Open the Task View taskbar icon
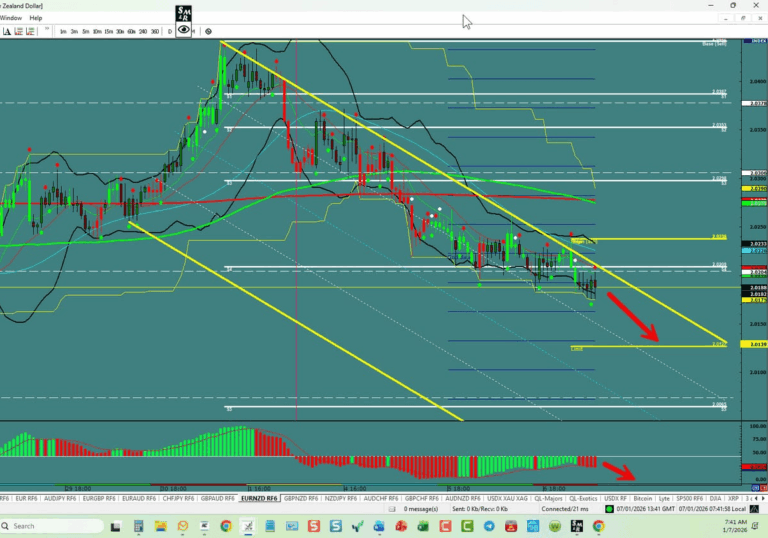The image size is (768, 538). [x=115, y=527]
